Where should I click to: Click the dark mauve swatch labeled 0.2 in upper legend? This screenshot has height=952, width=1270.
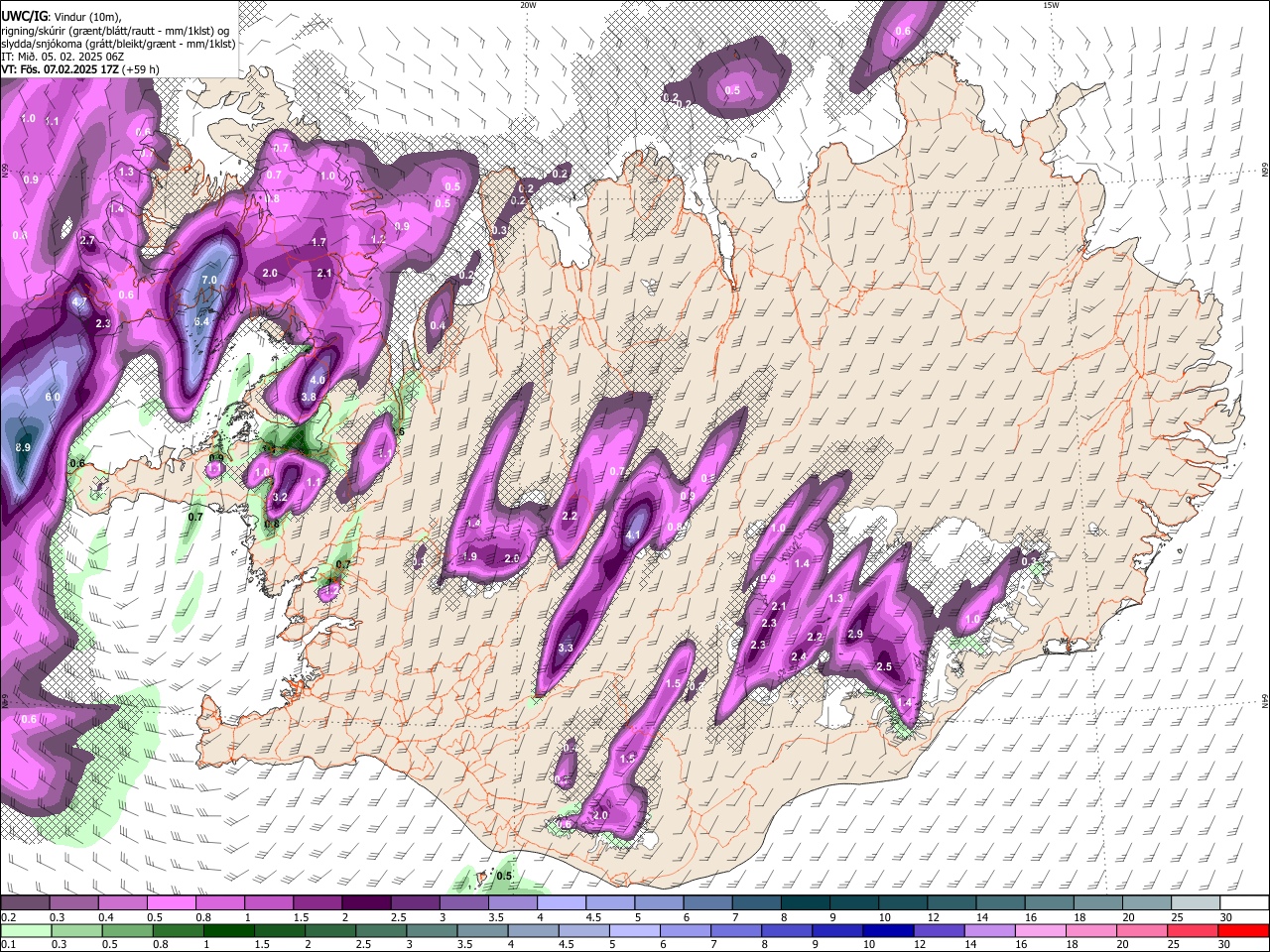[25, 902]
